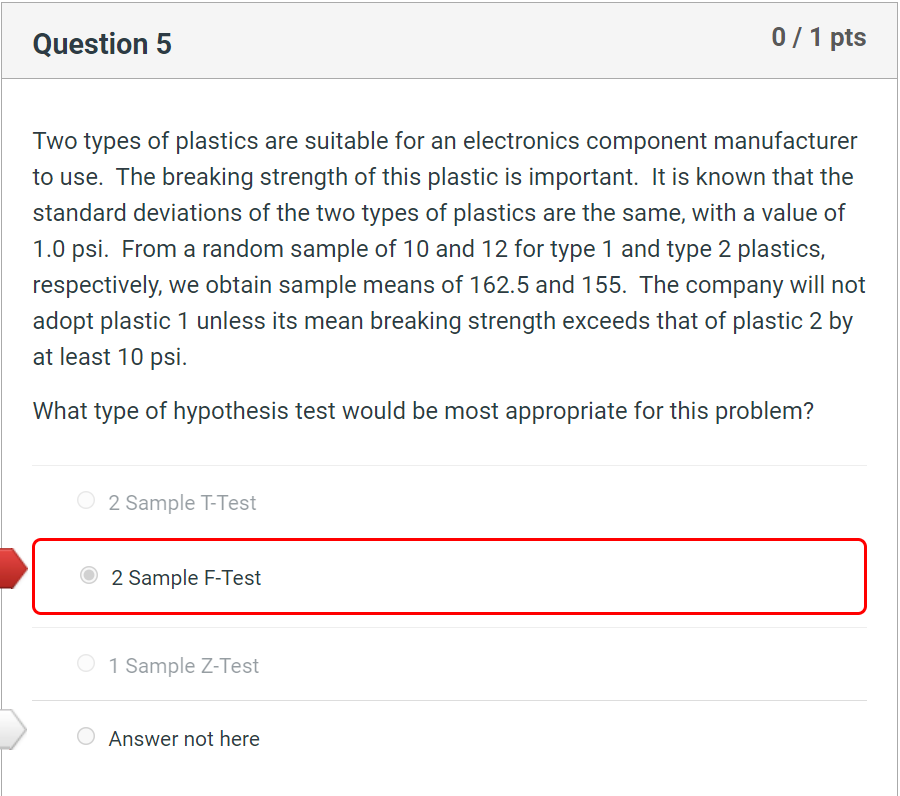Pick the Answer not here radio button
Image resolution: width=900 pixels, height=796 pixels.
pyautogui.click(x=86, y=736)
